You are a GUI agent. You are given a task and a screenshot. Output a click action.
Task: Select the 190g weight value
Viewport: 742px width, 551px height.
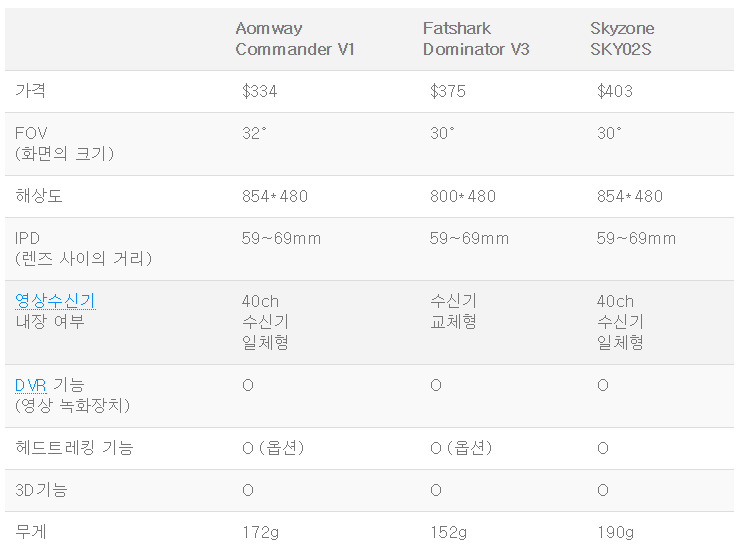(615, 532)
